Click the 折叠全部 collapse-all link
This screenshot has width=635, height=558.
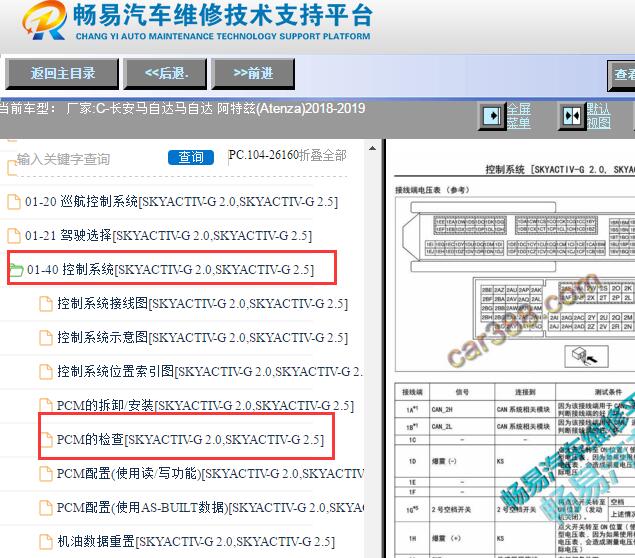point(322,155)
